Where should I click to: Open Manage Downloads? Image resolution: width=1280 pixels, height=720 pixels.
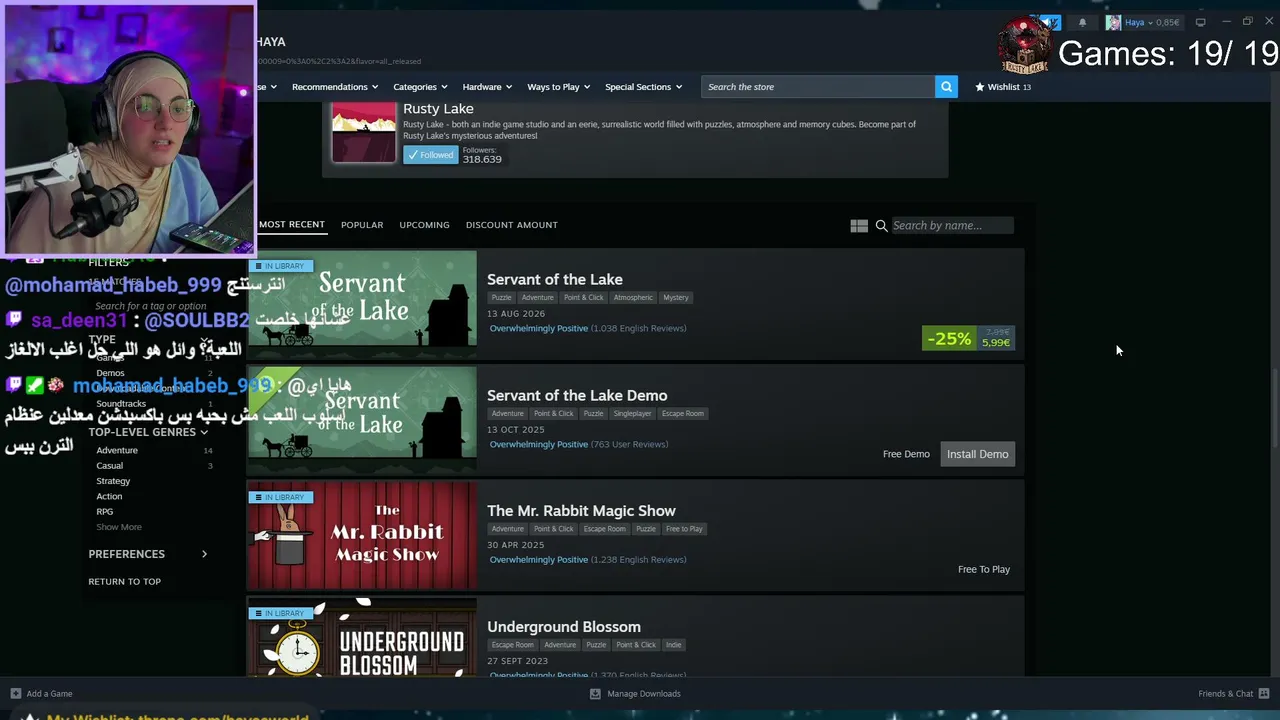[643, 693]
